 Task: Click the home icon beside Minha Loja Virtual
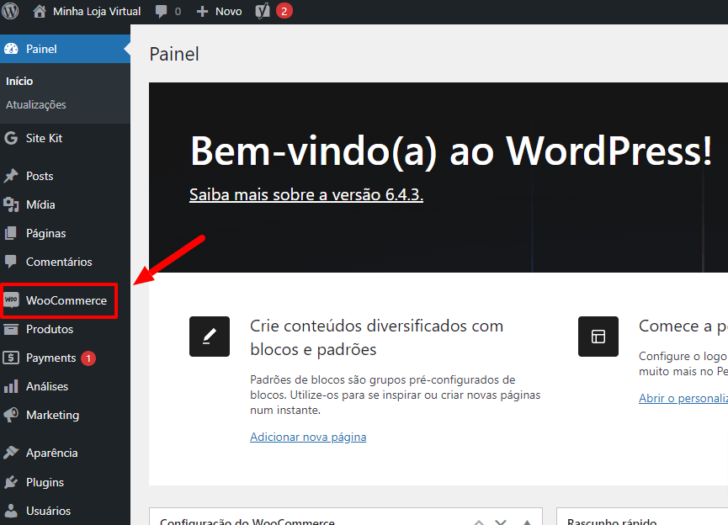[39, 11]
